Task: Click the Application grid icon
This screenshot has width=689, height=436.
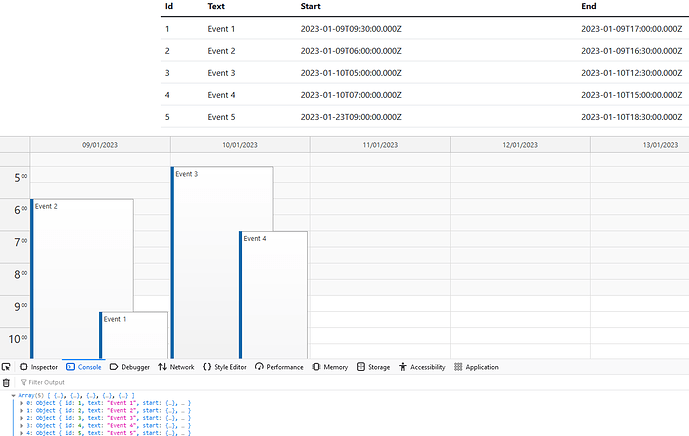Action: click(x=458, y=367)
